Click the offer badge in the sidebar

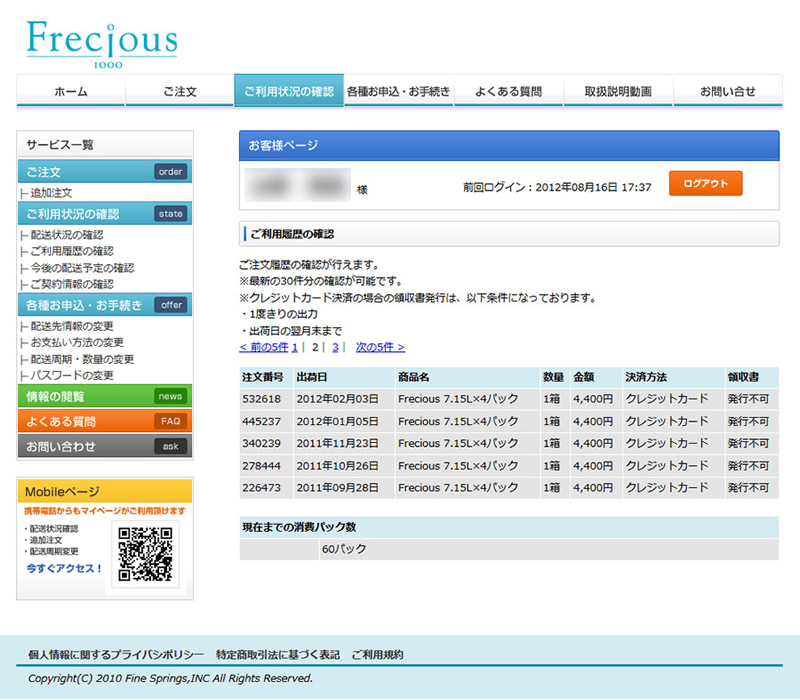[171, 305]
